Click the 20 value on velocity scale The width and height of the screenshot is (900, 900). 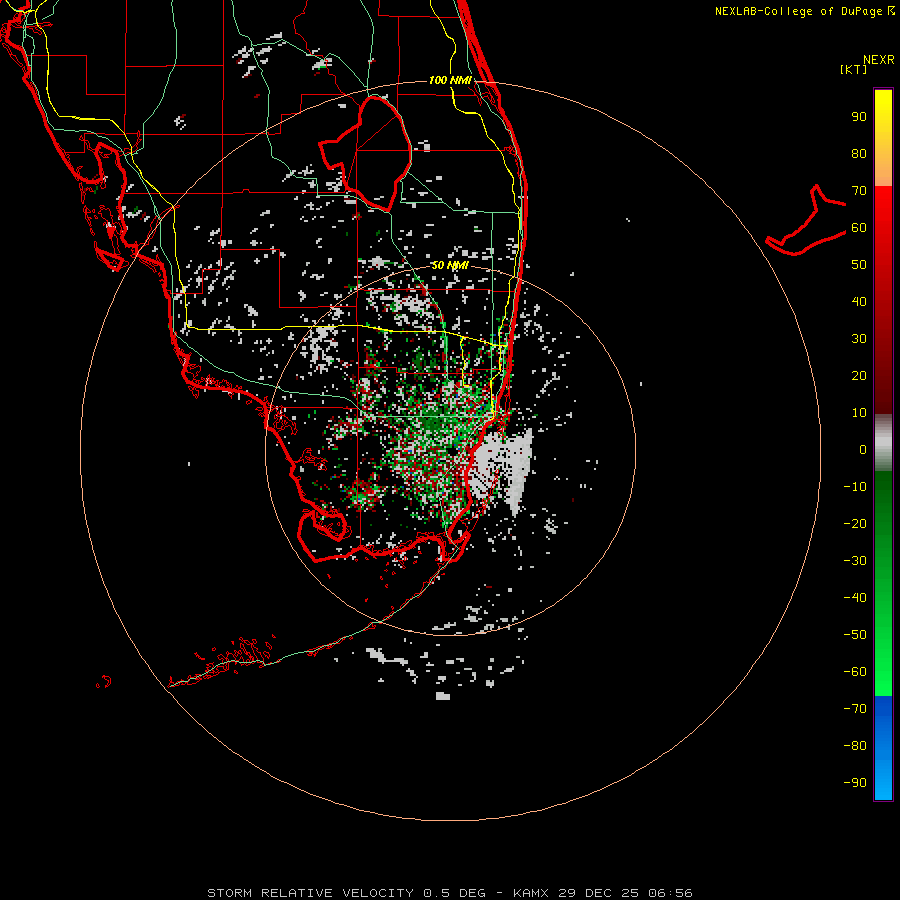(x=859, y=375)
